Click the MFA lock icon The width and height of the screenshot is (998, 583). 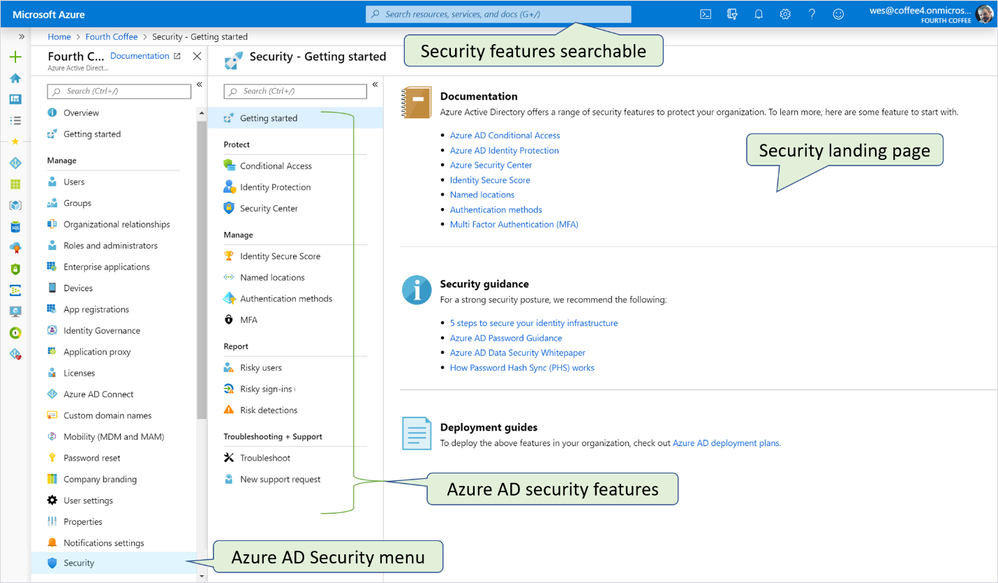pyautogui.click(x=229, y=320)
